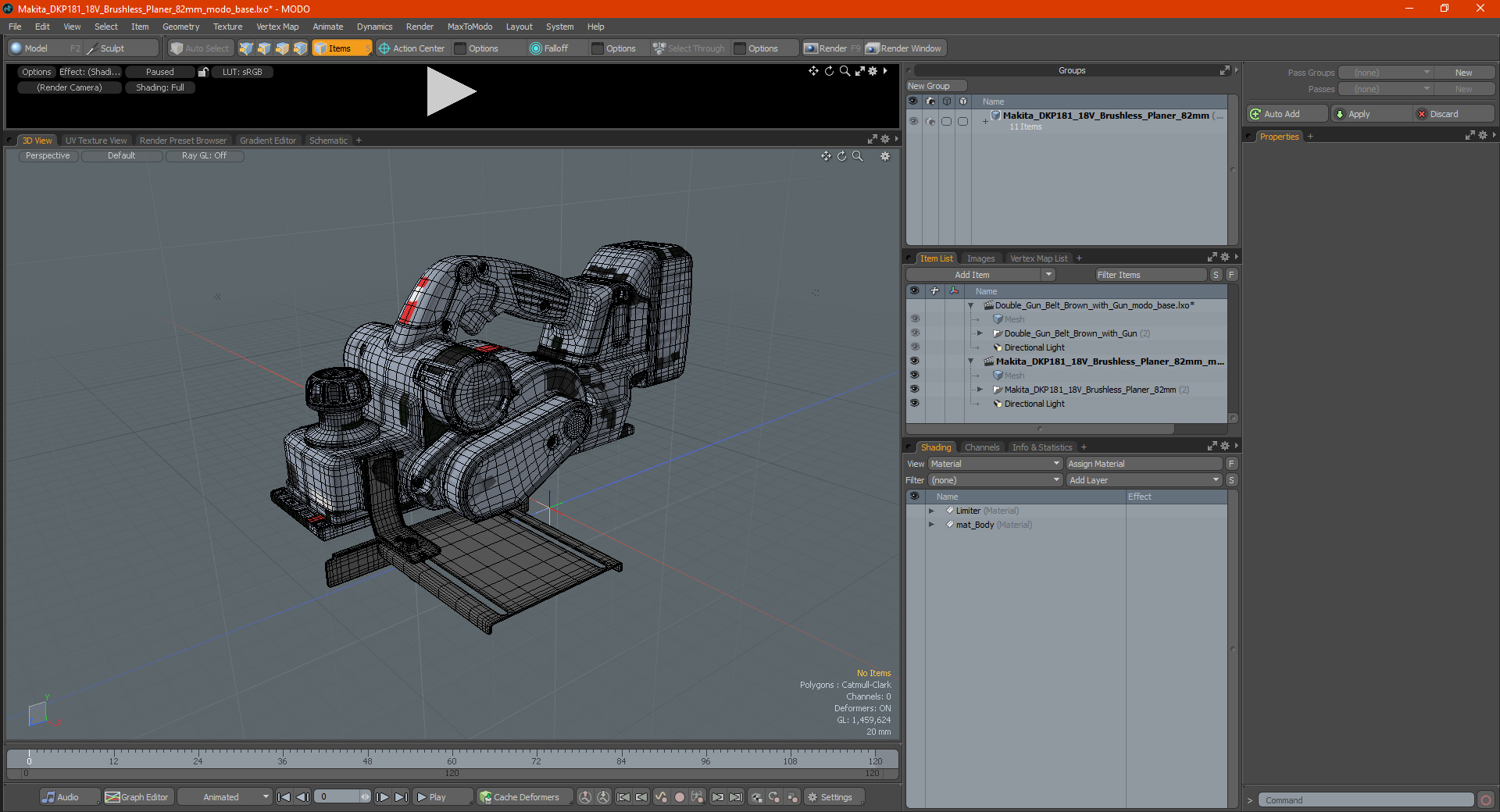Click the Perspective view button
The height and width of the screenshot is (812, 1500).
click(x=48, y=156)
